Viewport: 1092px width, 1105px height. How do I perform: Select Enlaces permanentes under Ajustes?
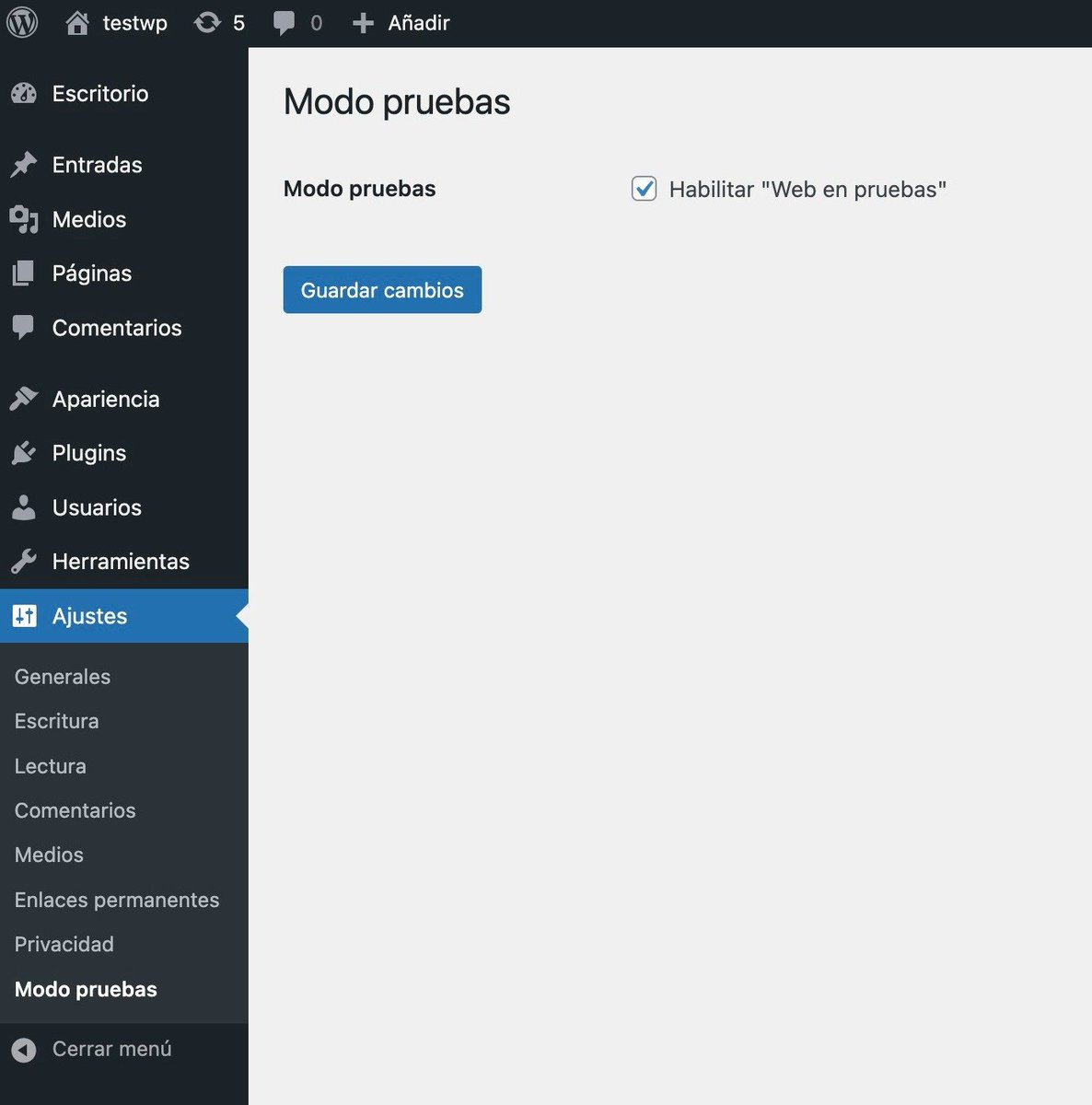click(117, 900)
